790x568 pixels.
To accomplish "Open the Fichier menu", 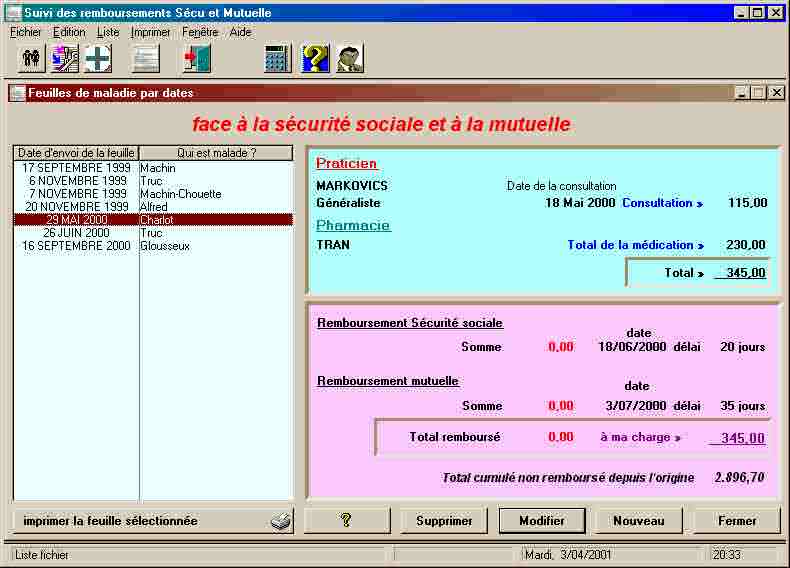I will tap(26, 32).
